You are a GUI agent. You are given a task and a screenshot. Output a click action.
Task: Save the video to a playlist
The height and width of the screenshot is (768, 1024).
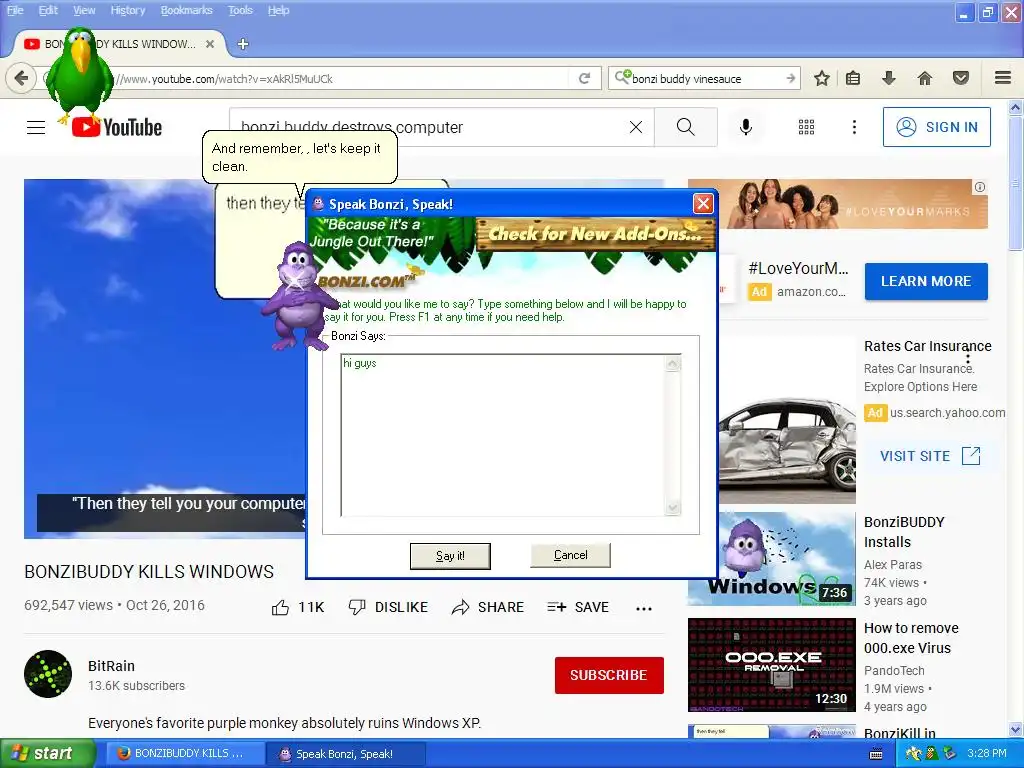pyautogui.click(x=578, y=607)
